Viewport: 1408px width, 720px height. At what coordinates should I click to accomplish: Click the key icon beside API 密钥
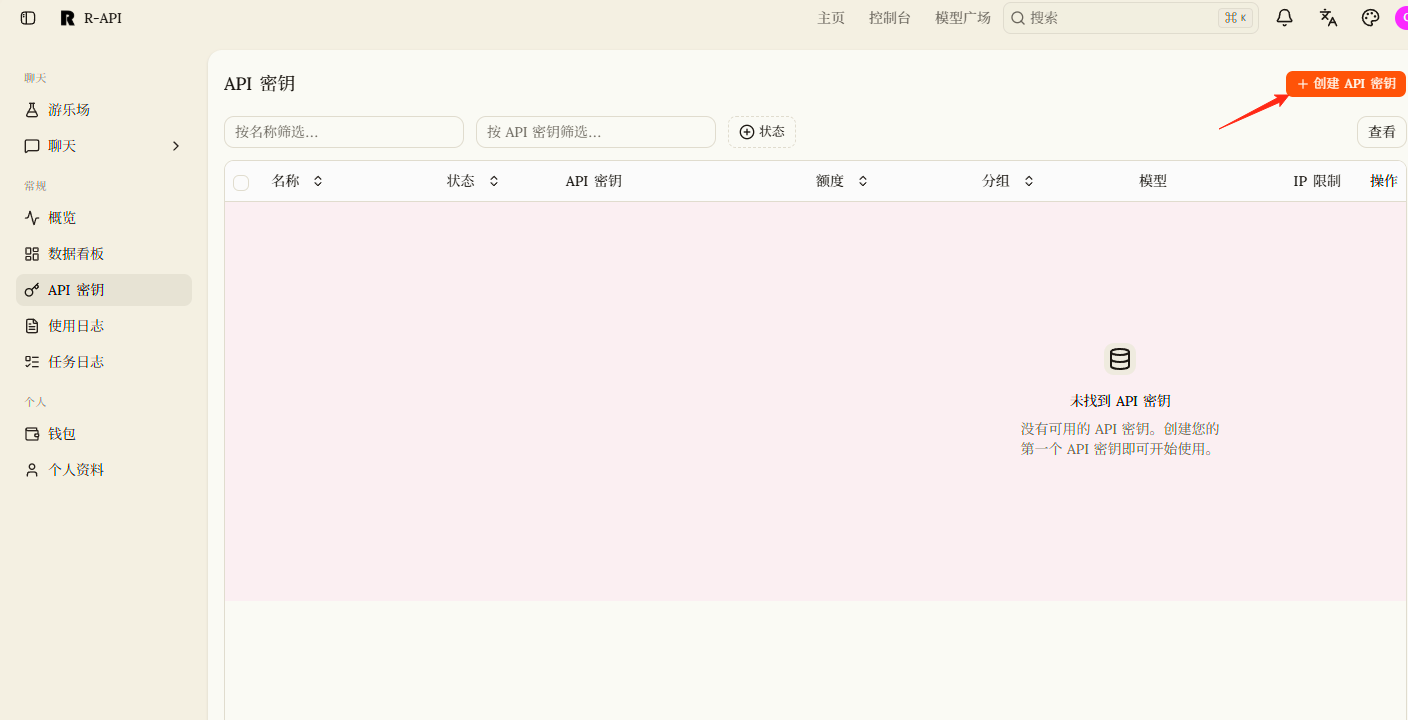pyautogui.click(x=32, y=290)
